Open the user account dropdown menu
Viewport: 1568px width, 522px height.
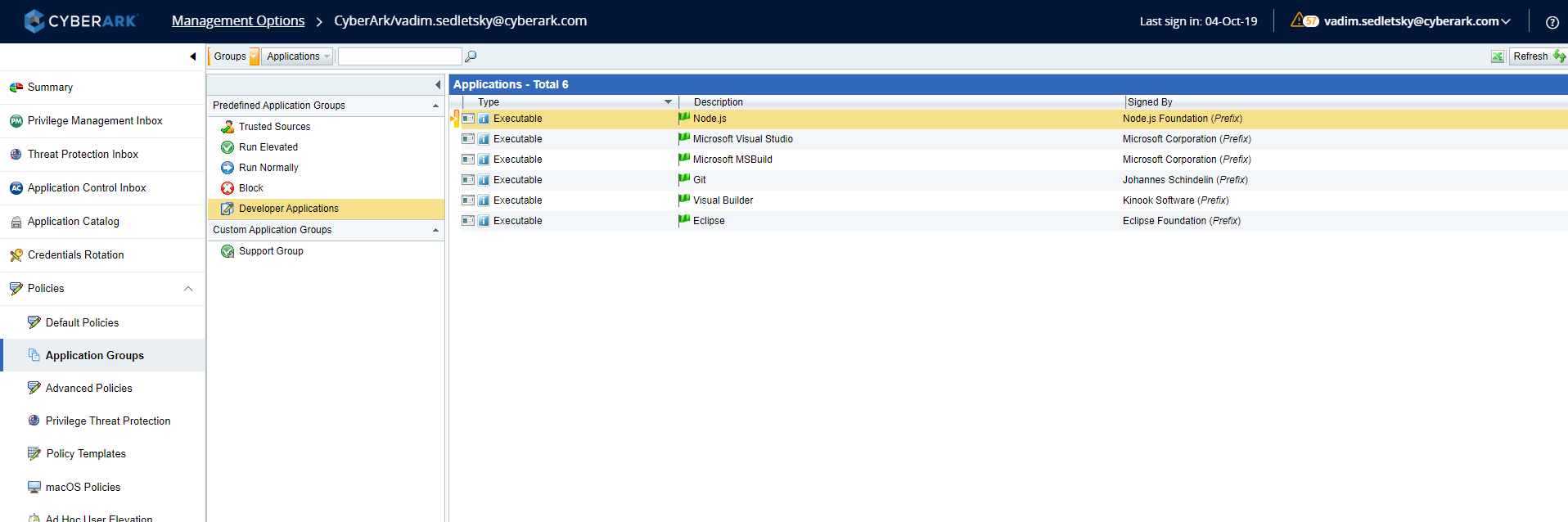[1417, 21]
